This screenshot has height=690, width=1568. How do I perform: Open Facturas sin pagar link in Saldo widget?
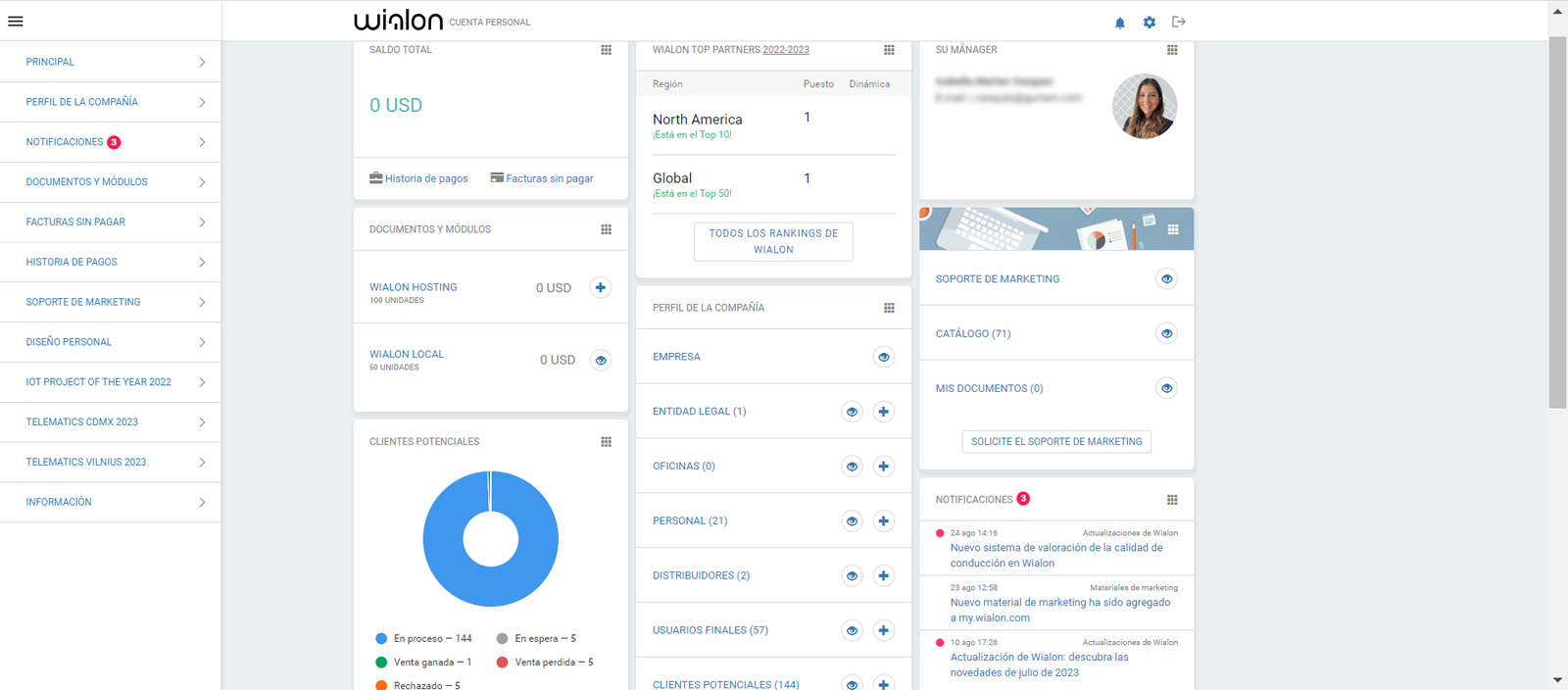tap(550, 178)
